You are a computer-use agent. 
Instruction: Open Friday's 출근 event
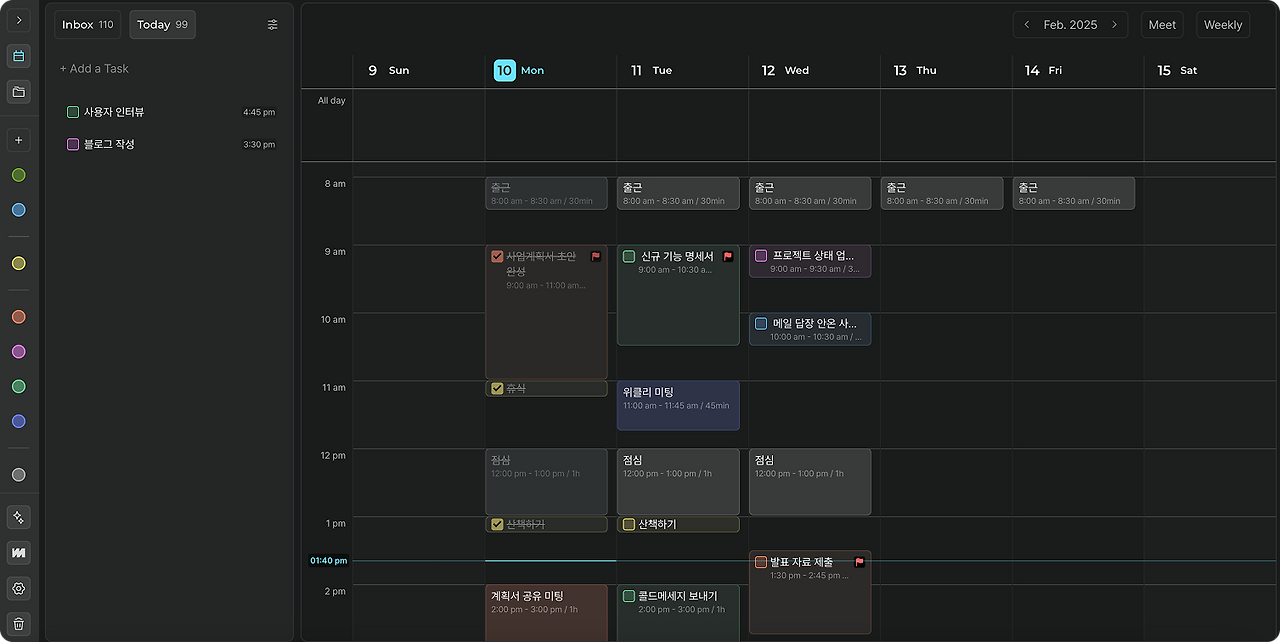click(1074, 193)
